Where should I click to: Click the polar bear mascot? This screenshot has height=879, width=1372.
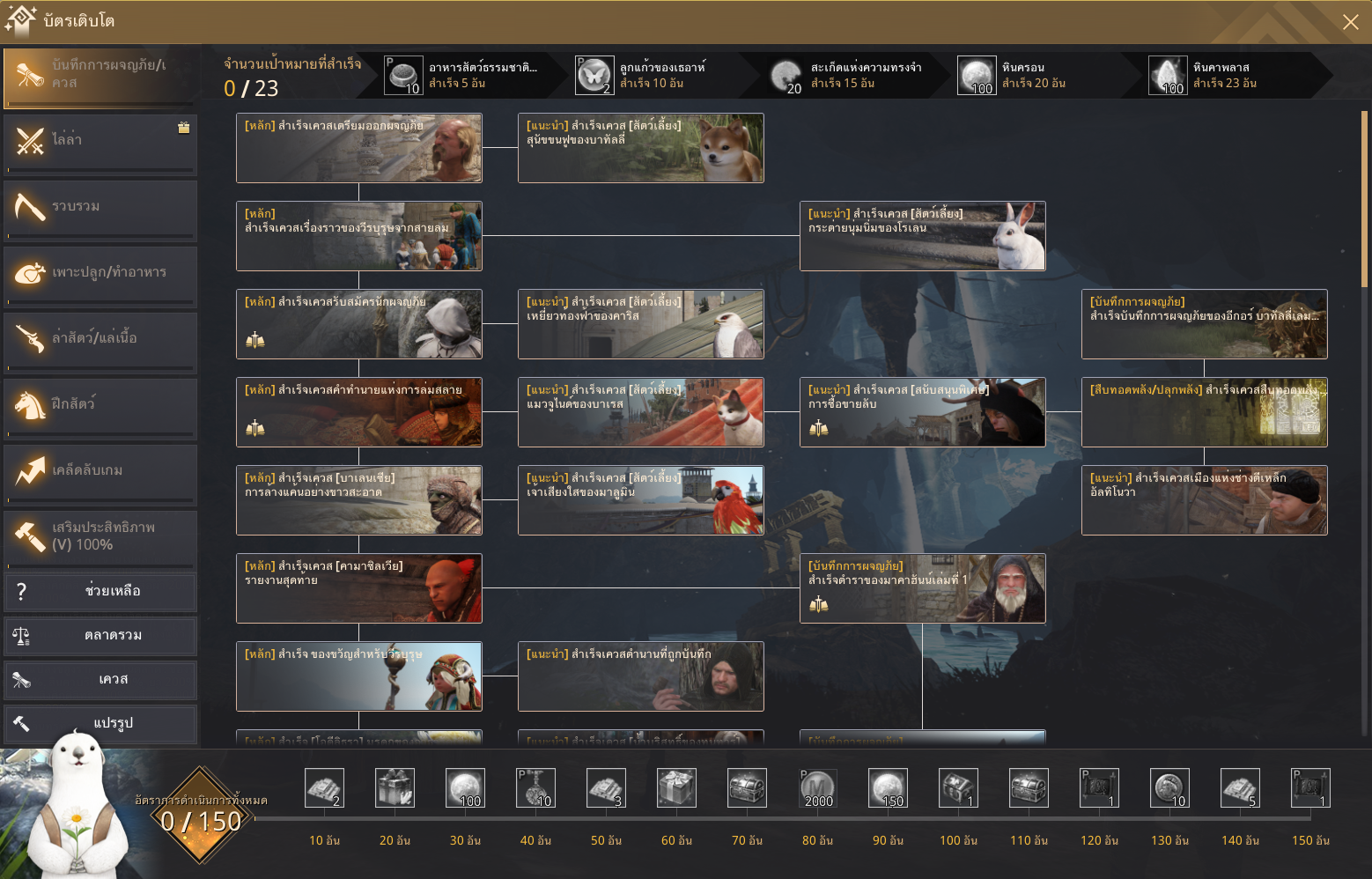coord(77,806)
